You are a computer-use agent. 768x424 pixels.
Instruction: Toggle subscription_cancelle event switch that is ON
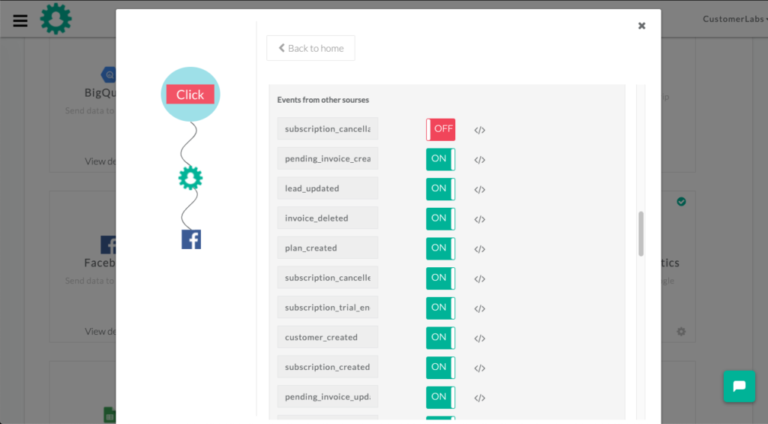(x=440, y=278)
